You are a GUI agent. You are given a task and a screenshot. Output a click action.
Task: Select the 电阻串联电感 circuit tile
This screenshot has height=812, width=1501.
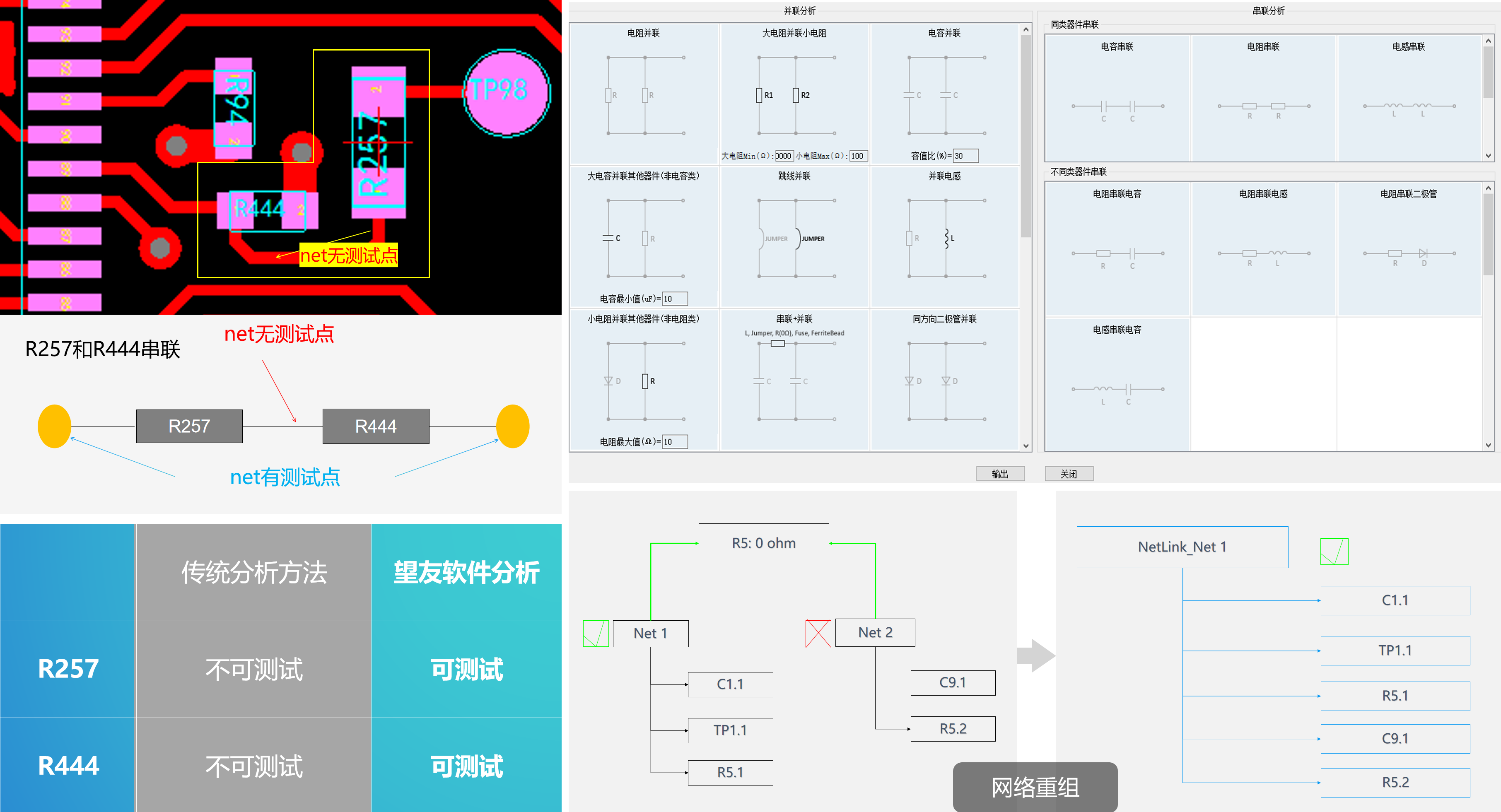(1263, 249)
